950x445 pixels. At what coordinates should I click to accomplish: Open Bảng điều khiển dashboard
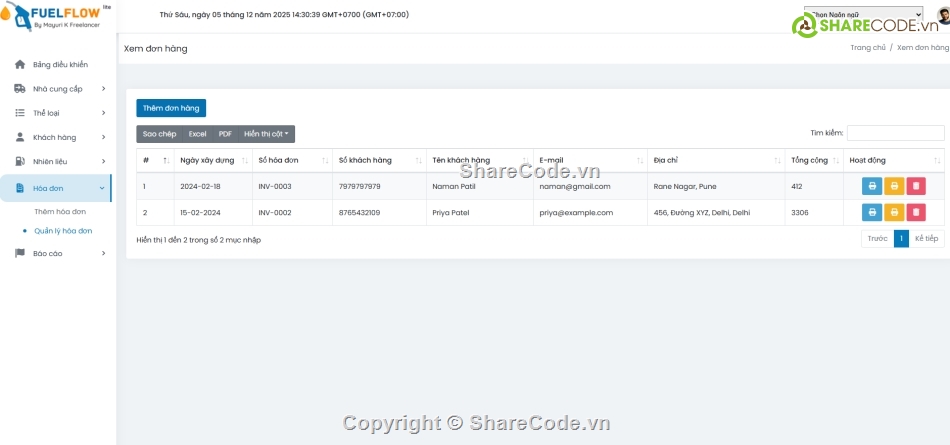pos(60,64)
